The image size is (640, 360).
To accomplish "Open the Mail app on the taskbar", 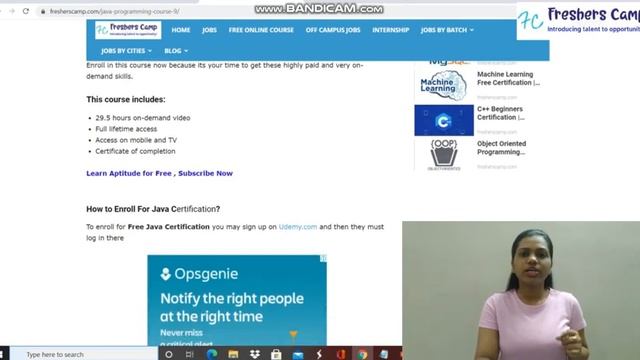I will 298,355.
